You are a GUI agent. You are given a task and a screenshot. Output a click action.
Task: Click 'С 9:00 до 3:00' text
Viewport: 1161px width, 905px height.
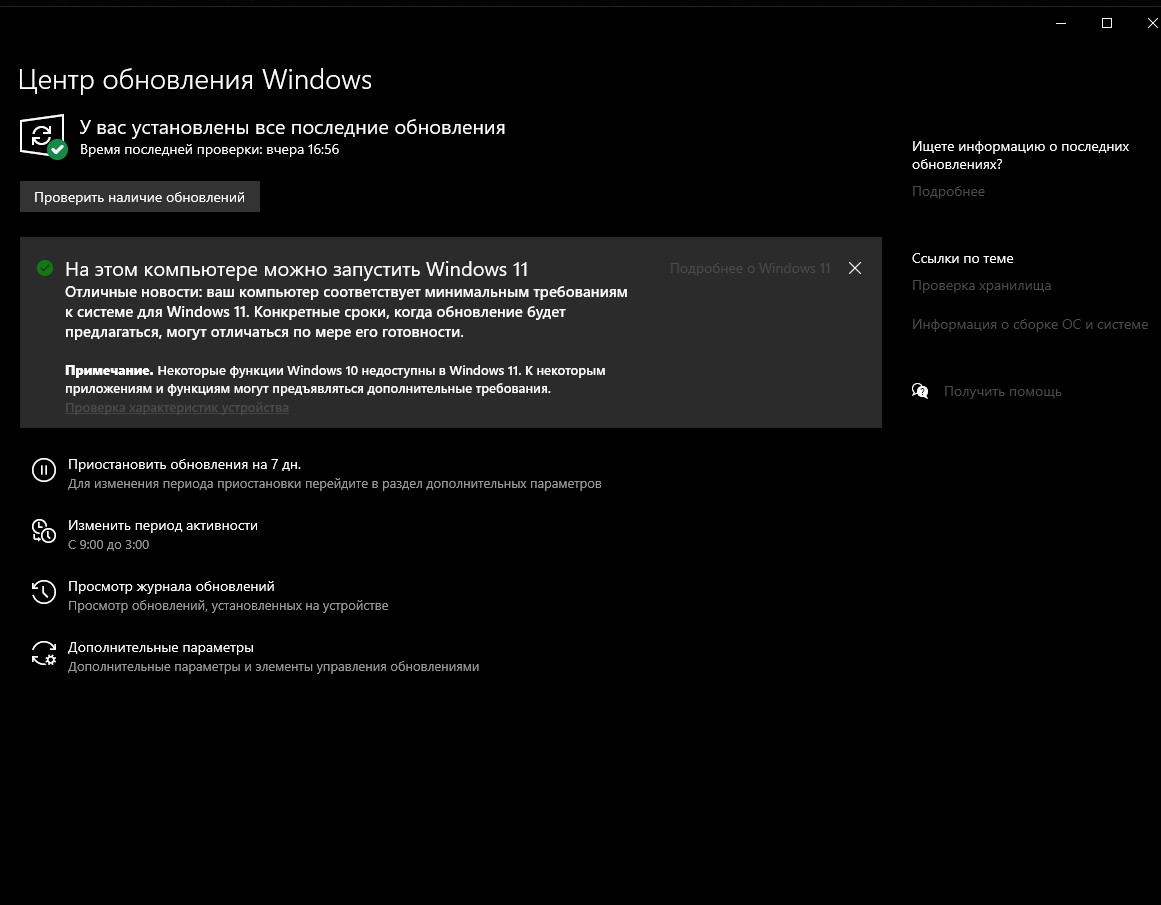tap(109, 544)
